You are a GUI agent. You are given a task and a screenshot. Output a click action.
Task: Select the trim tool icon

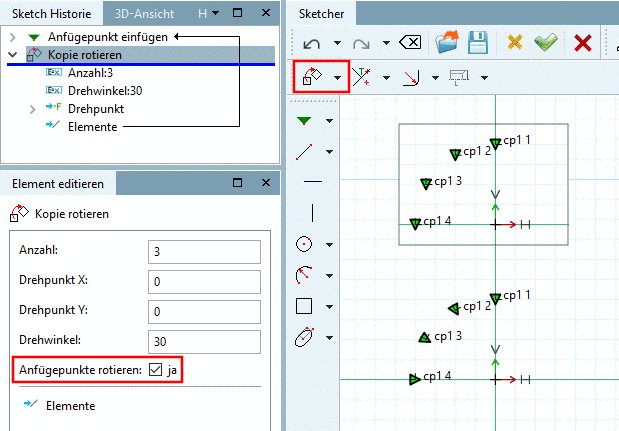(361, 77)
